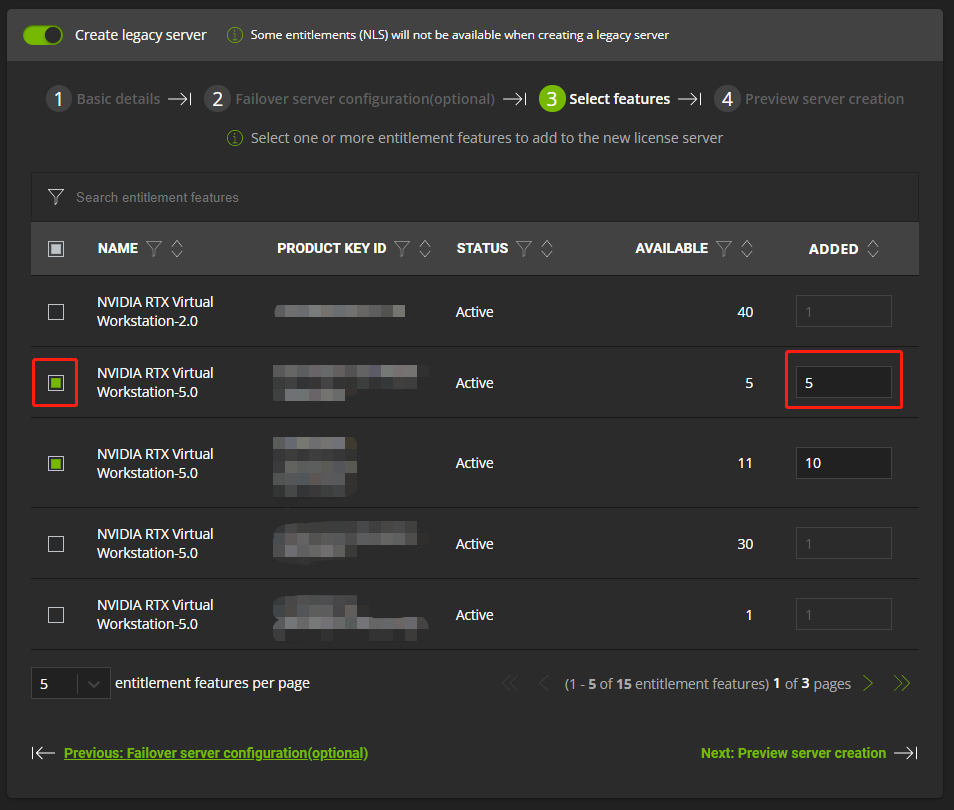Click the funnel icon in the search bar
The height and width of the screenshot is (810, 954).
coord(56,197)
